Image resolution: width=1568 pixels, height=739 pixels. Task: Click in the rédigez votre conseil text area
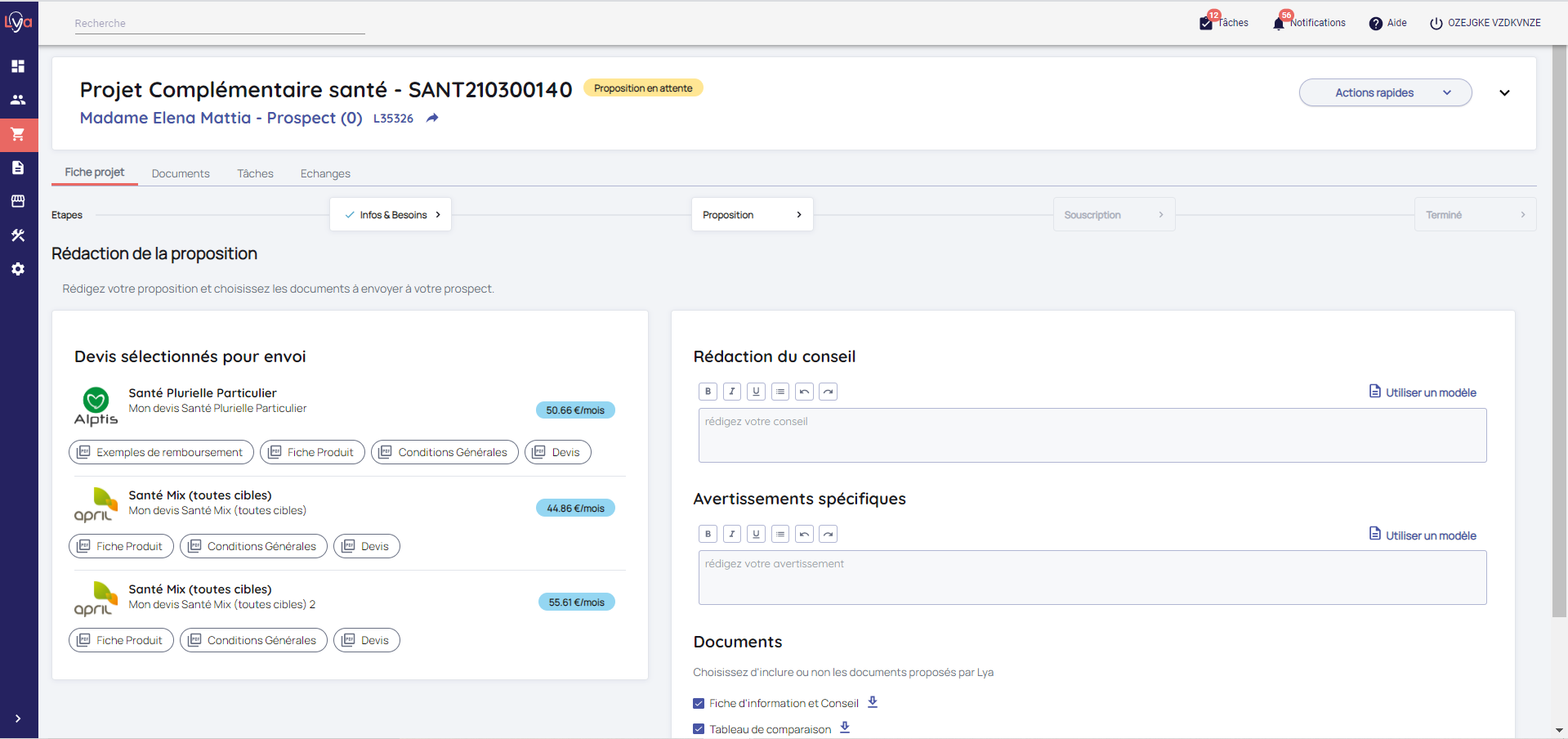pos(1092,436)
